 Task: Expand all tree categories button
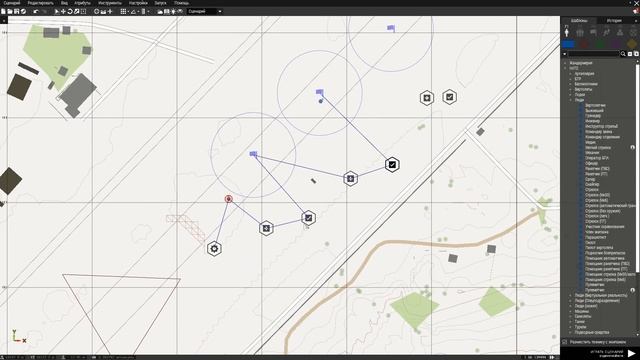(636, 54)
